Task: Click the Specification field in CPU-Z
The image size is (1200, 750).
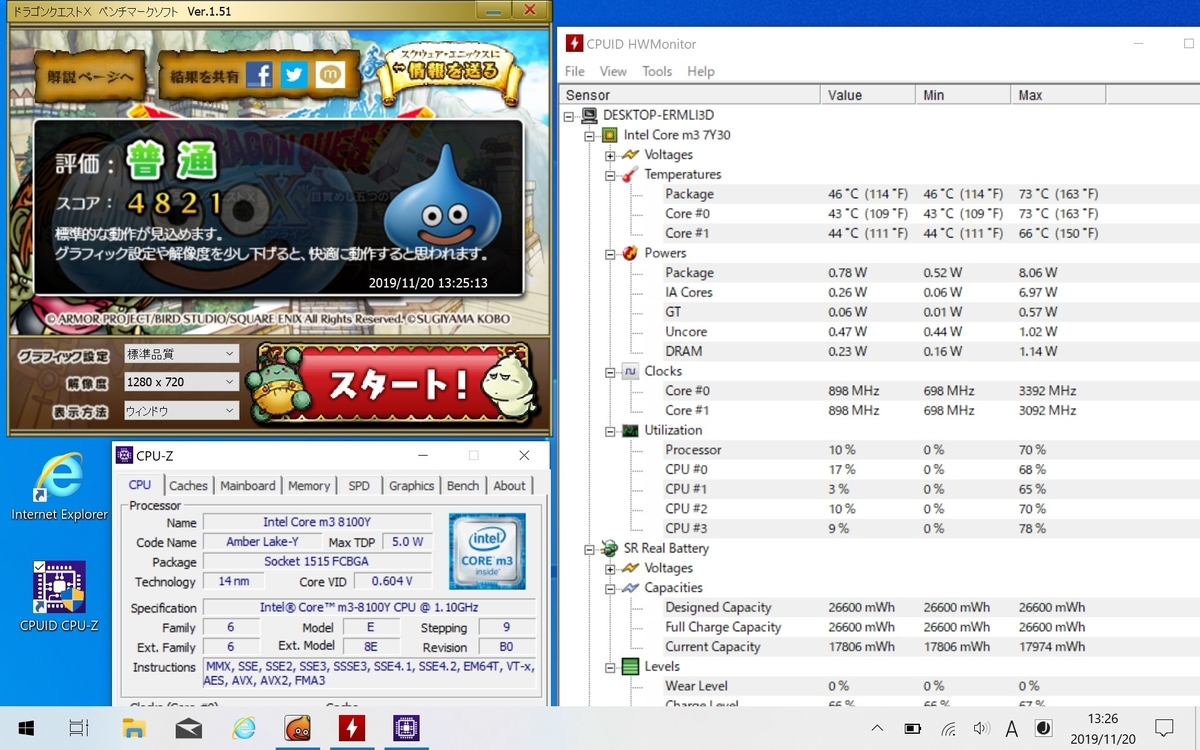Action: (370, 608)
